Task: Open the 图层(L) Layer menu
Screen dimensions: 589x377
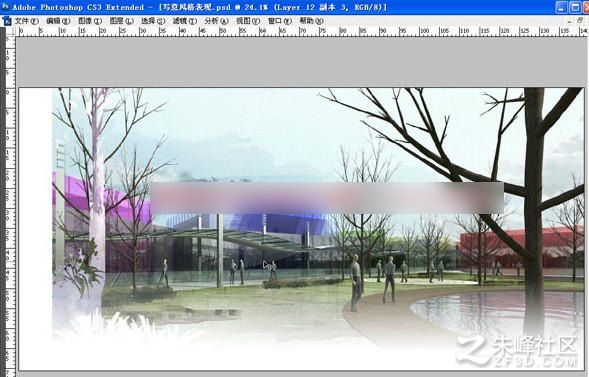Action: pos(121,21)
